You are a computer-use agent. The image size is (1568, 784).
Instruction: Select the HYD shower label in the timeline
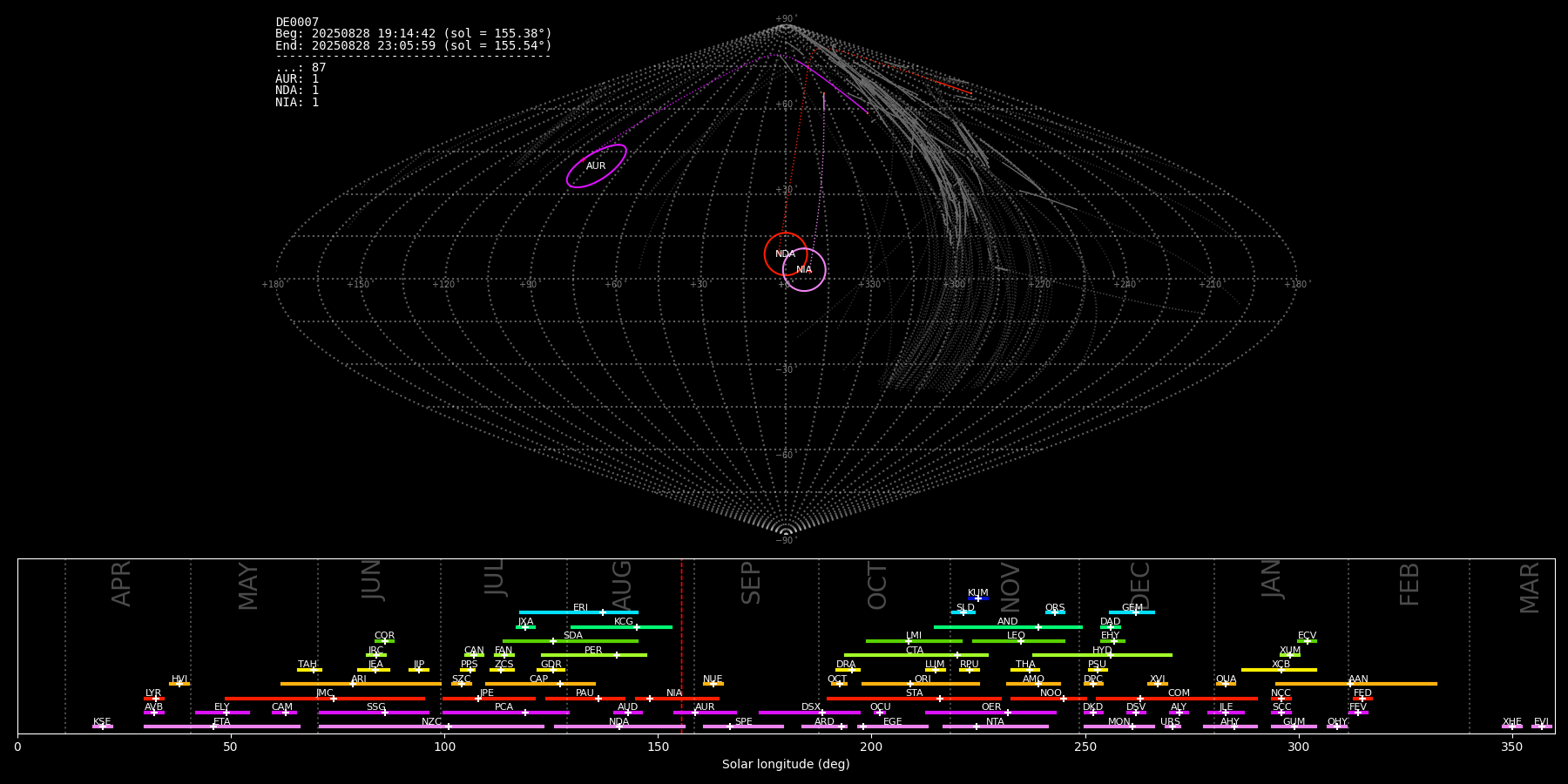(1102, 650)
